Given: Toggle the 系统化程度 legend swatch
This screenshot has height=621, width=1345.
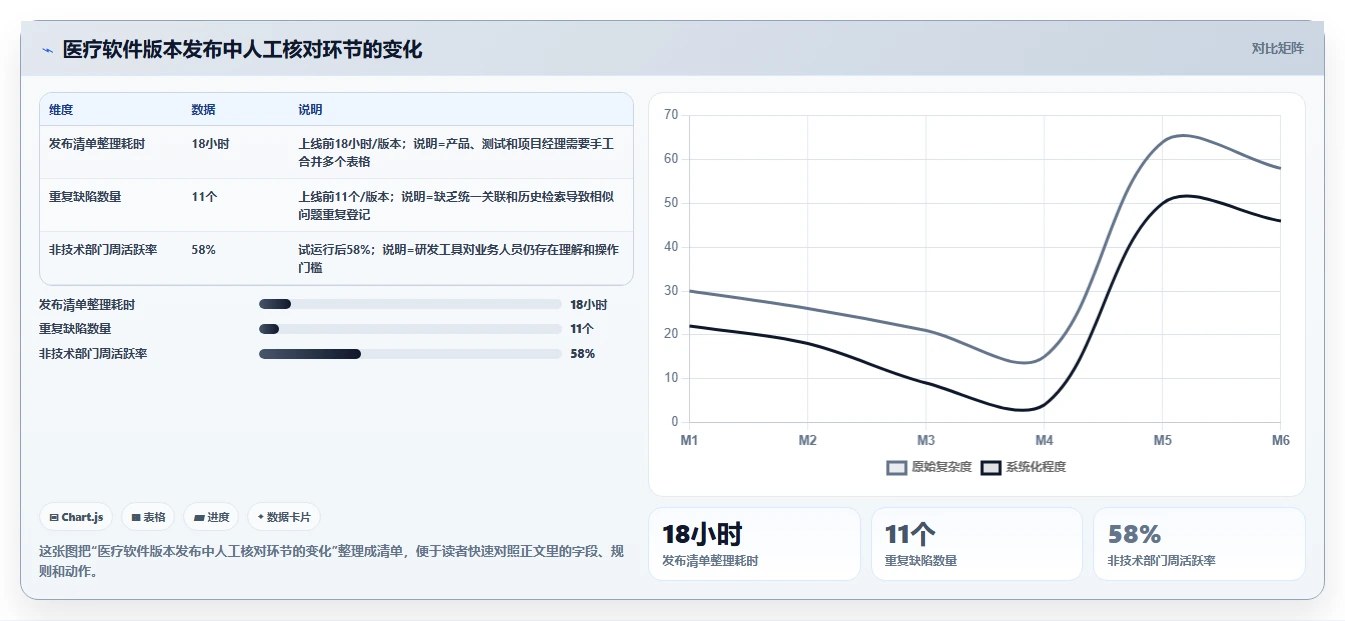Looking at the screenshot, I should click(x=991, y=468).
